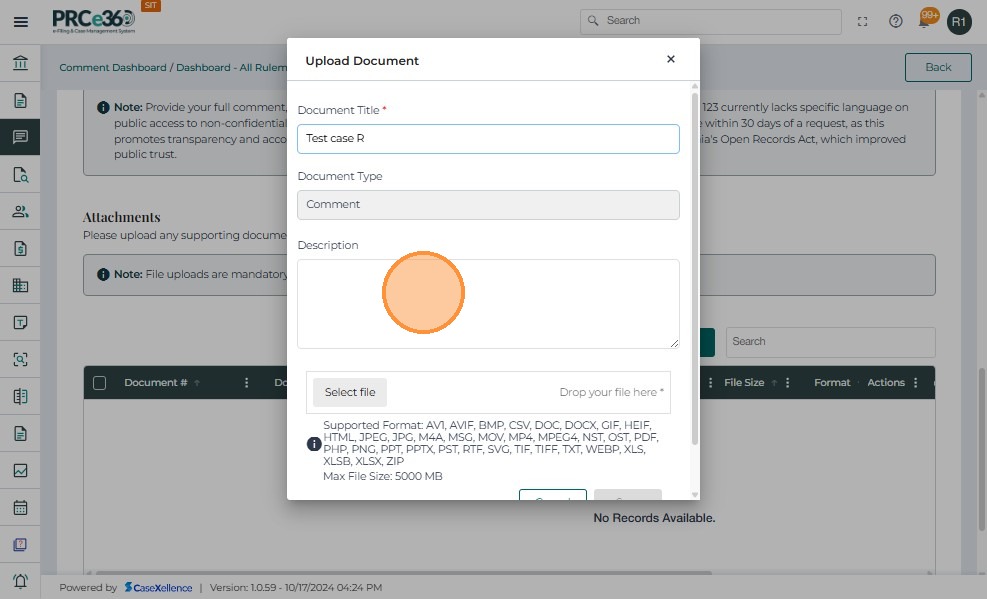This screenshot has width=987, height=599.
Task: Open Document # column options menu
Action: coord(247,382)
